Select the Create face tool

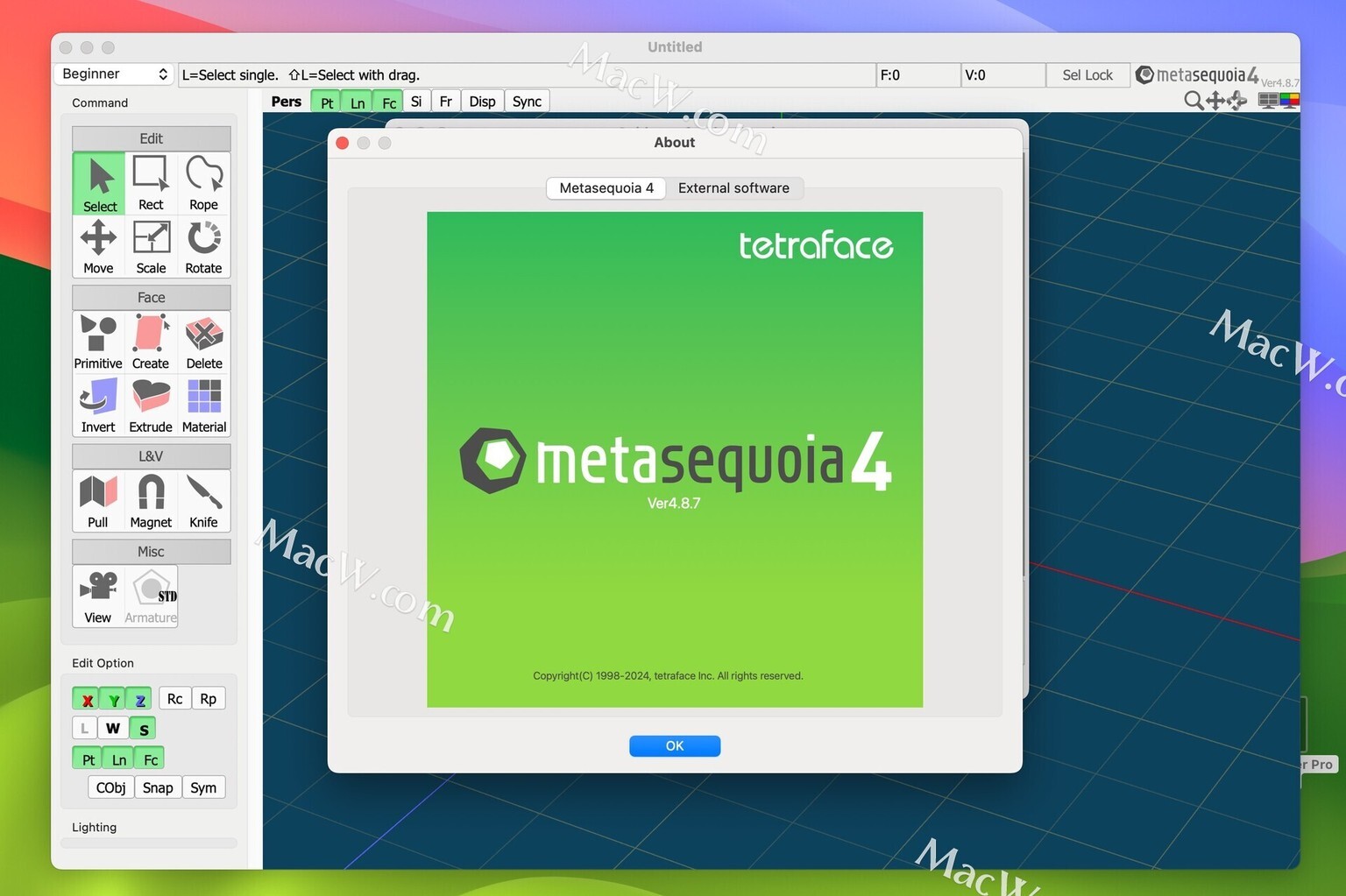[x=151, y=342]
